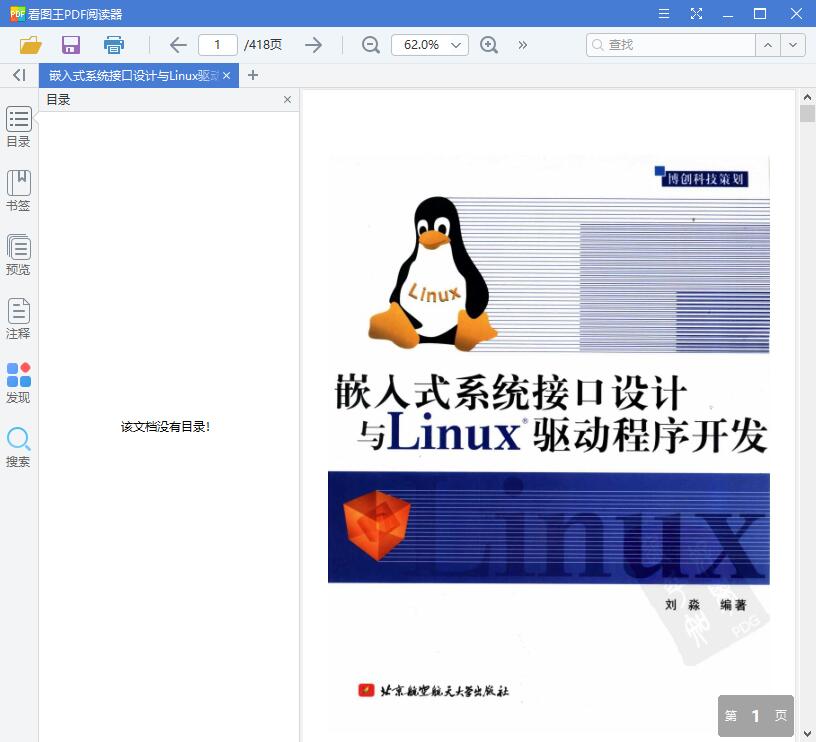Open the 书签 bookmarks panel
This screenshot has width=816, height=742.
coord(19,191)
